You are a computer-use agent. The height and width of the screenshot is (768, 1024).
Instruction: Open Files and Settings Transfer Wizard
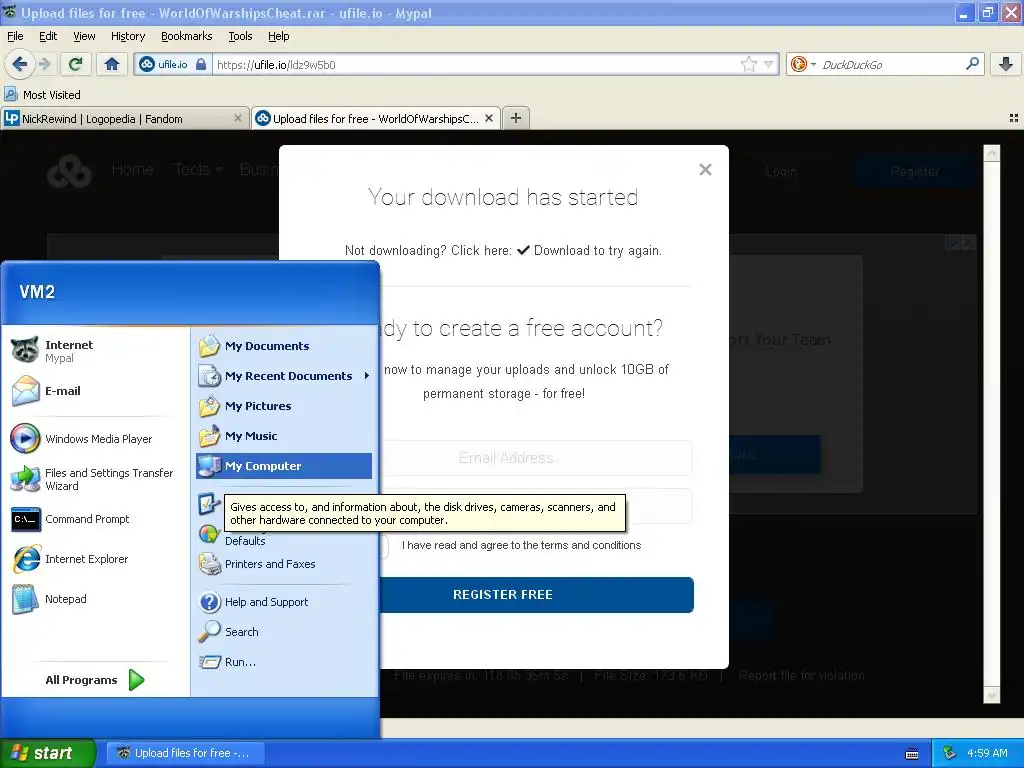97,479
